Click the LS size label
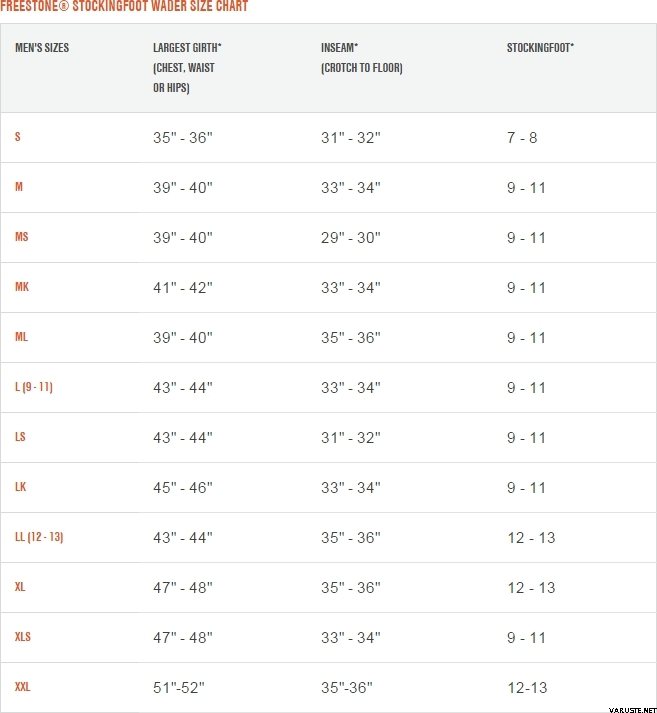The height and width of the screenshot is (713, 657). (20, 437)
